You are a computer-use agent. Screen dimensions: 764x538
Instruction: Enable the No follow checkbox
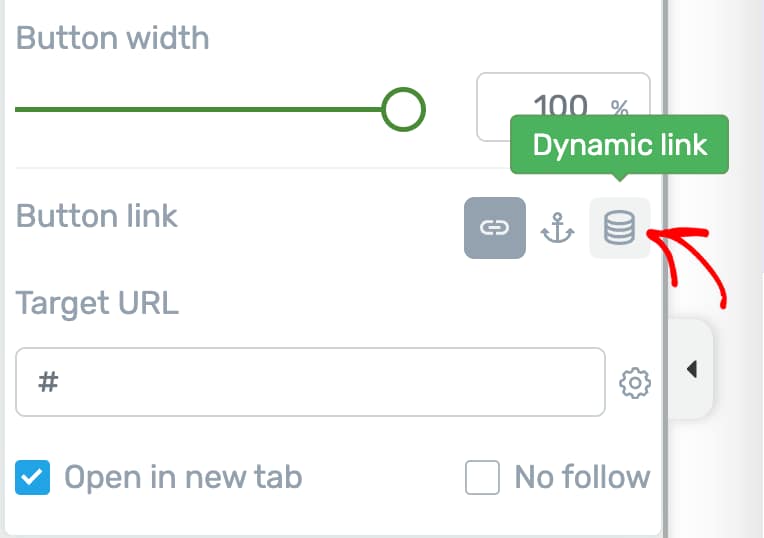pos(482,478)
